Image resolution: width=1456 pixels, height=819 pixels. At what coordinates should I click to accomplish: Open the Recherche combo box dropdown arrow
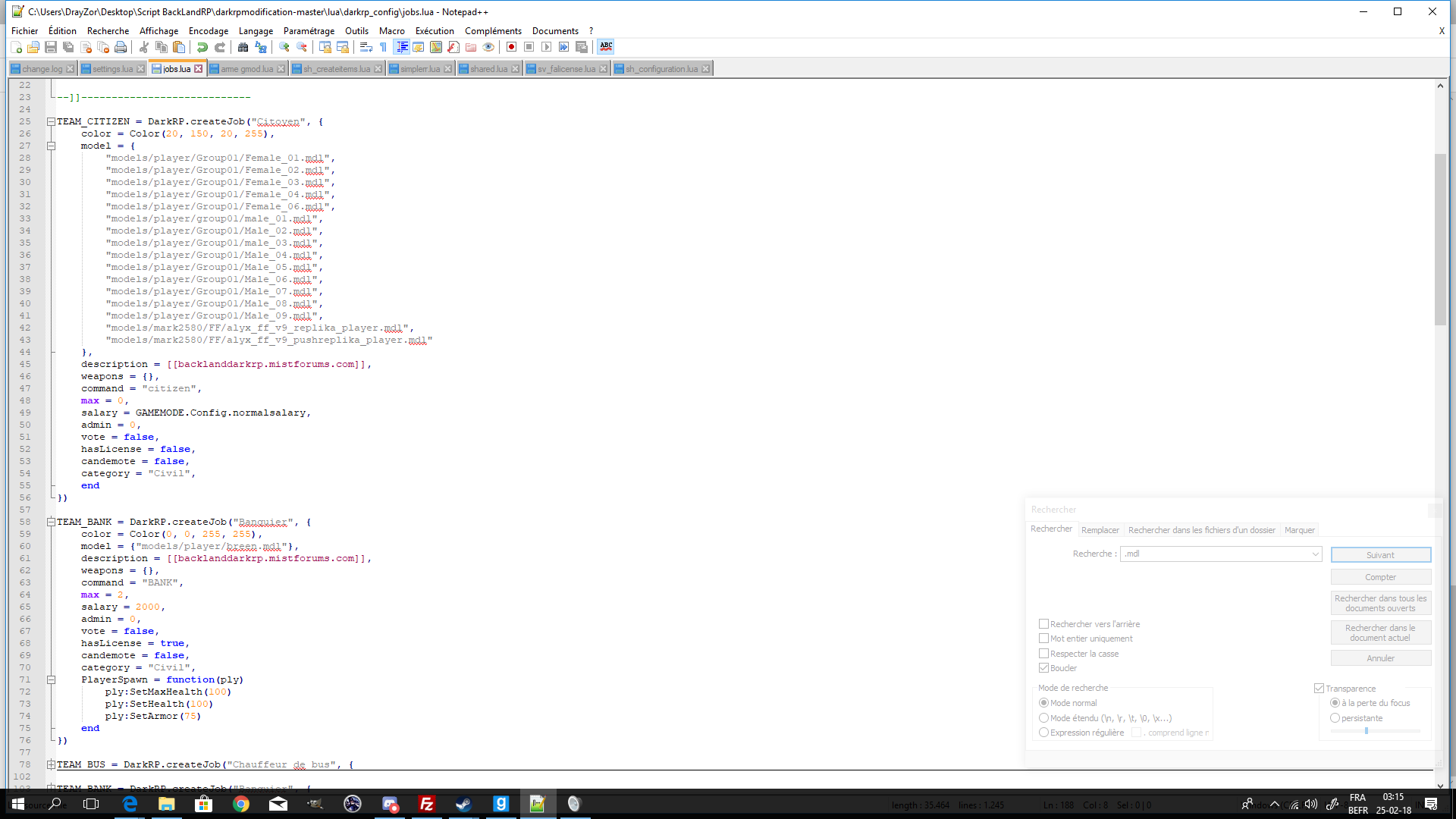tap(1316, 554)
